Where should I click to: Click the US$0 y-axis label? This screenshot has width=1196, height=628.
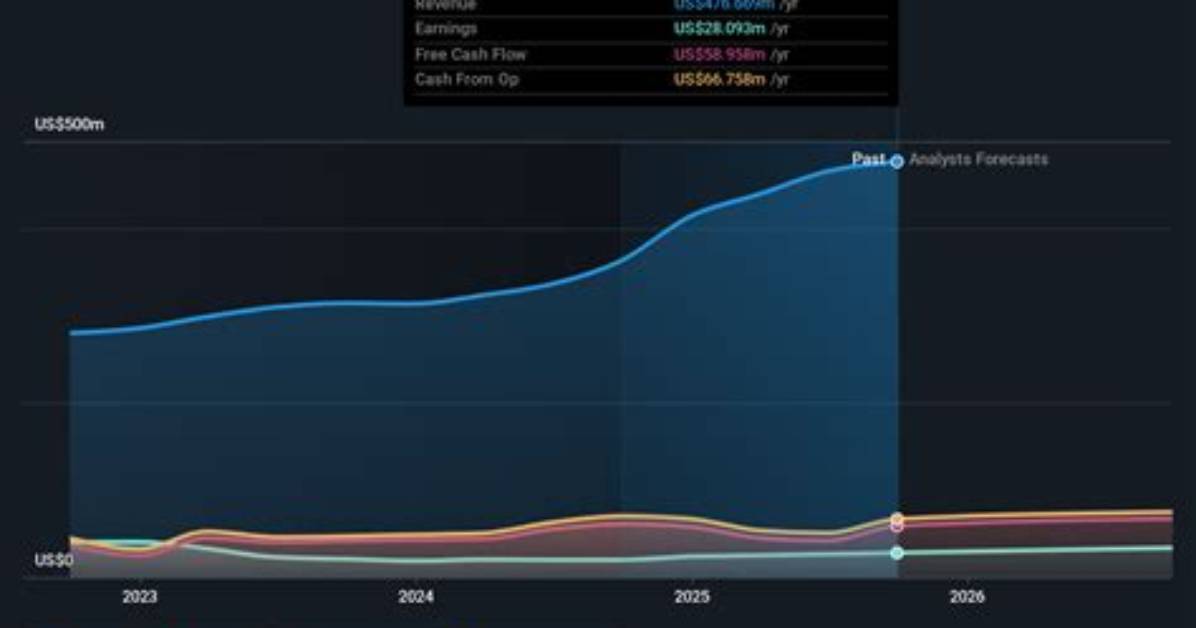(x=53, y=560)
